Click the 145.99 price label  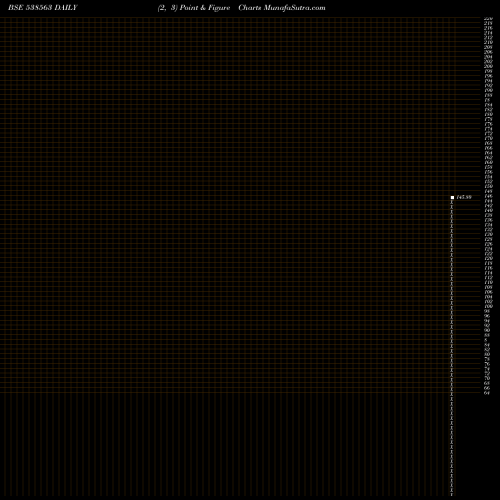pyautogui.click(x=464, y=197)
